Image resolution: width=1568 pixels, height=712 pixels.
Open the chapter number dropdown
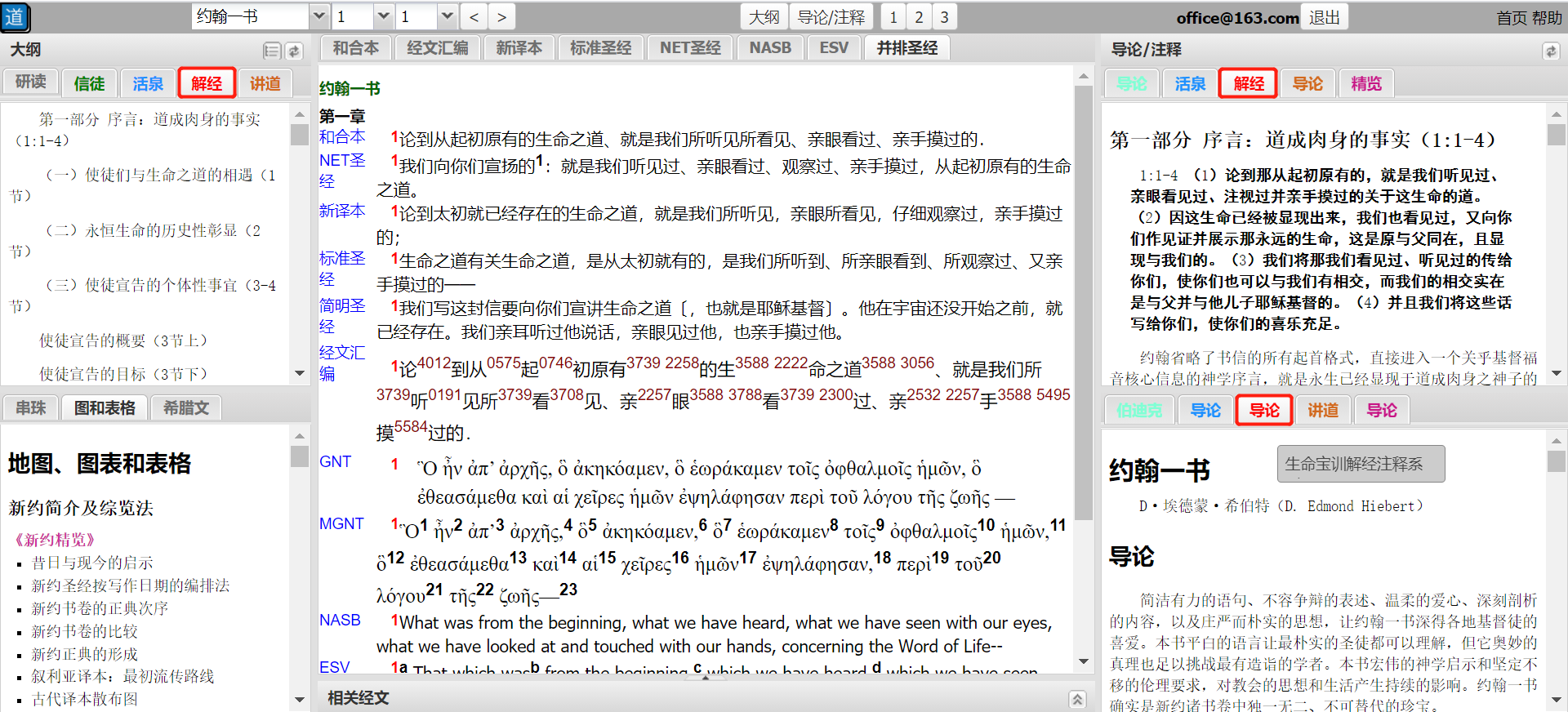point(384,17)
